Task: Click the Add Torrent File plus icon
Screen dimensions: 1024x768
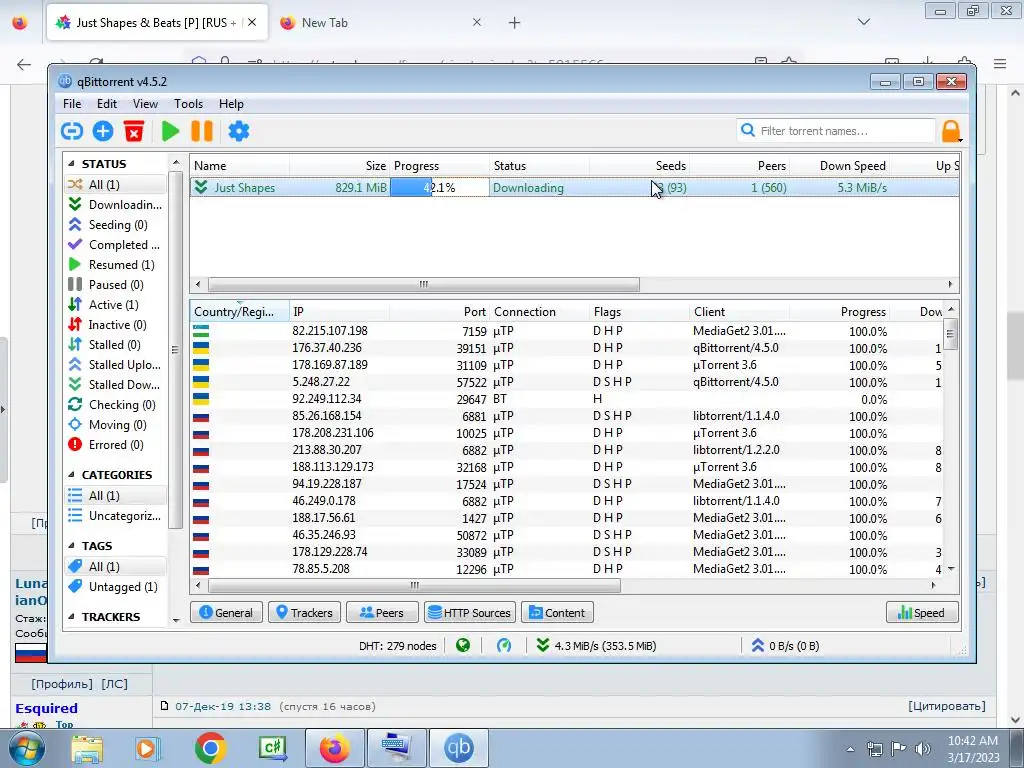Action: coord(103,131)
